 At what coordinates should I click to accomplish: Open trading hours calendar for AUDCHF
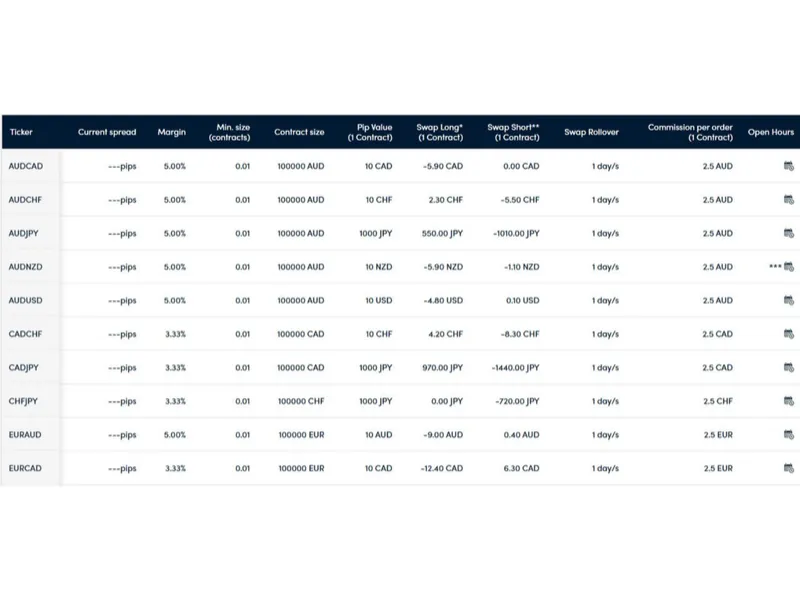click(x=789, y=199)
